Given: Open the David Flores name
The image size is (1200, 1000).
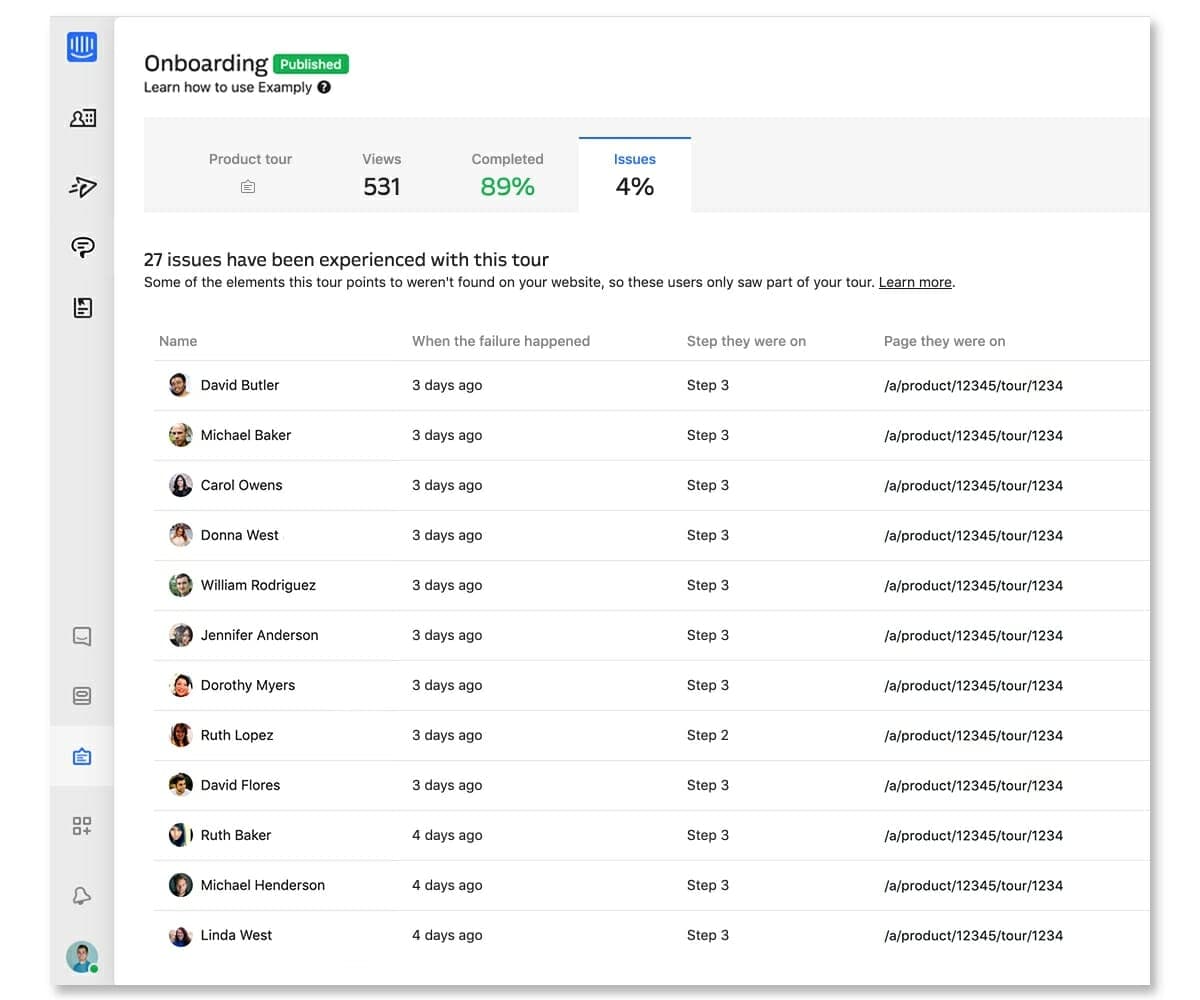Looking at the screenshot, I should point(241,785).
